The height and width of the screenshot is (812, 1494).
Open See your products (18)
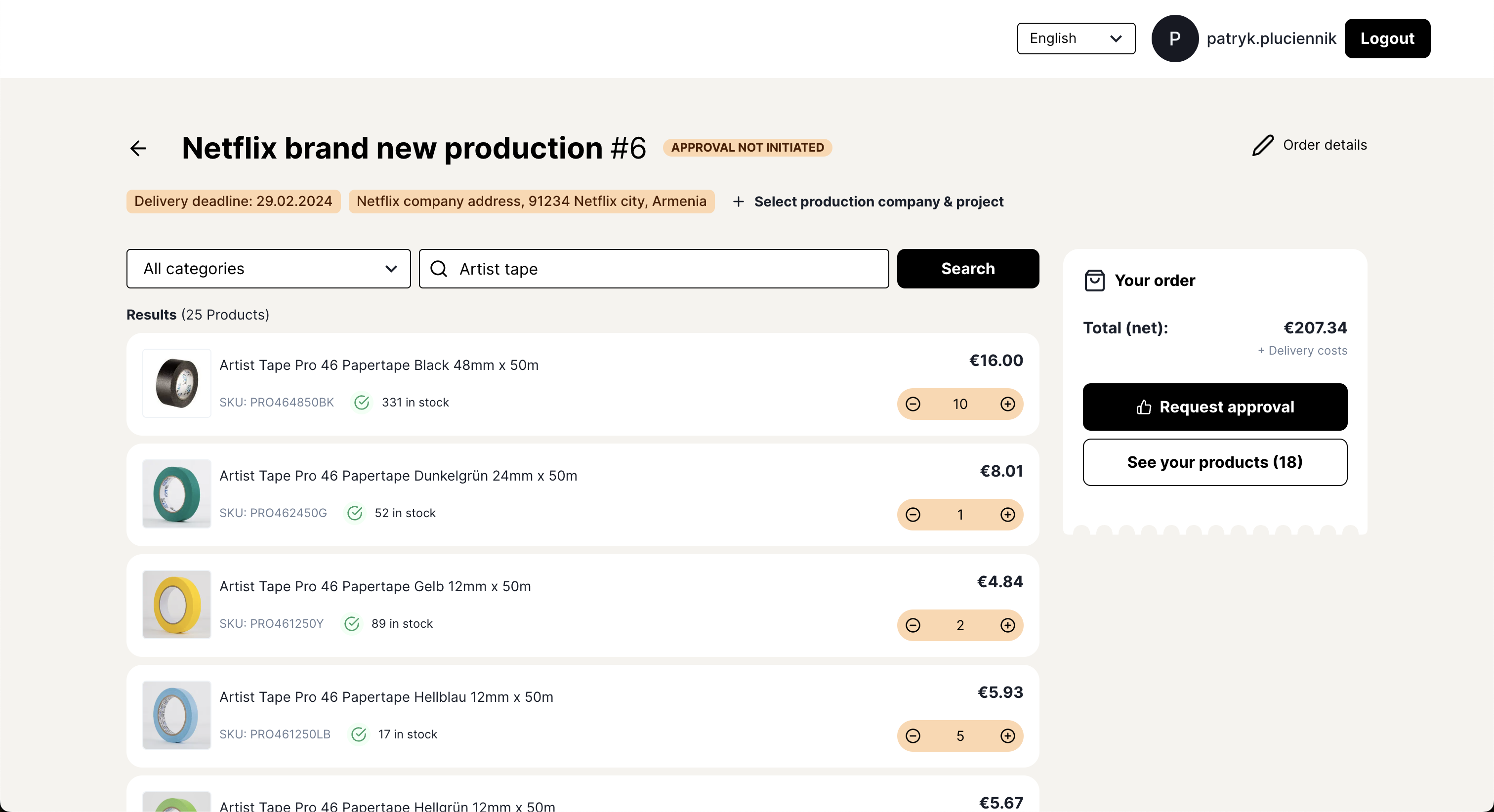[x=1215, y=462]
